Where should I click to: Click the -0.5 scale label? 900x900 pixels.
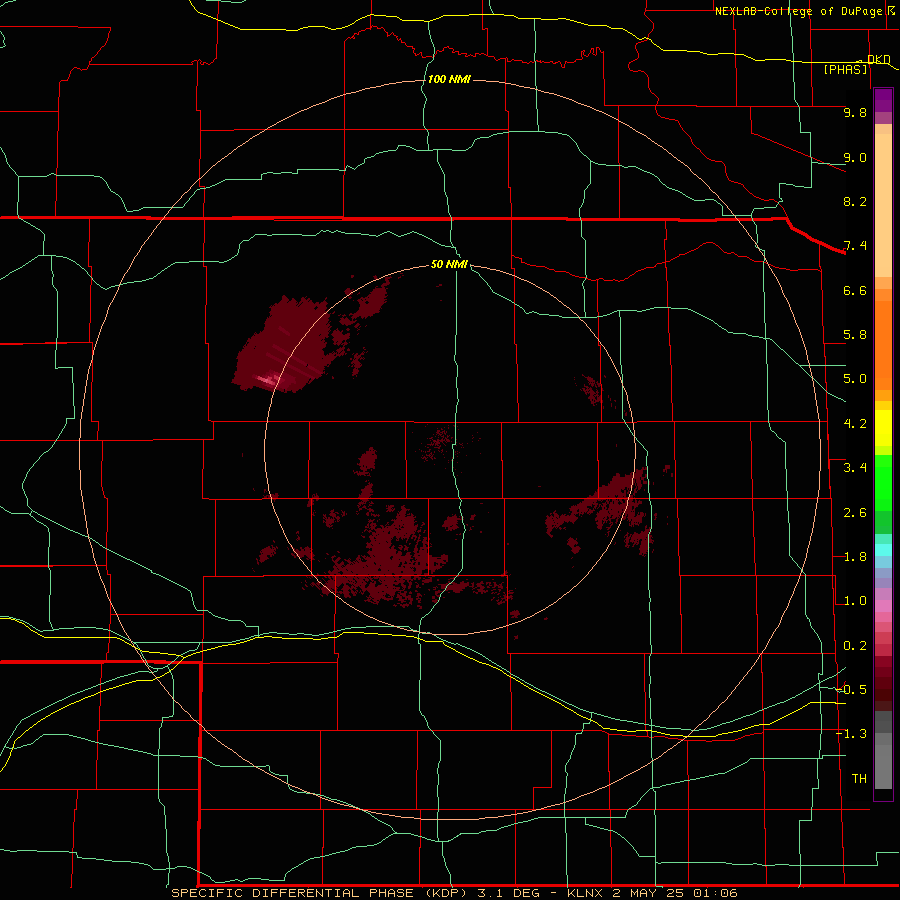851,690
